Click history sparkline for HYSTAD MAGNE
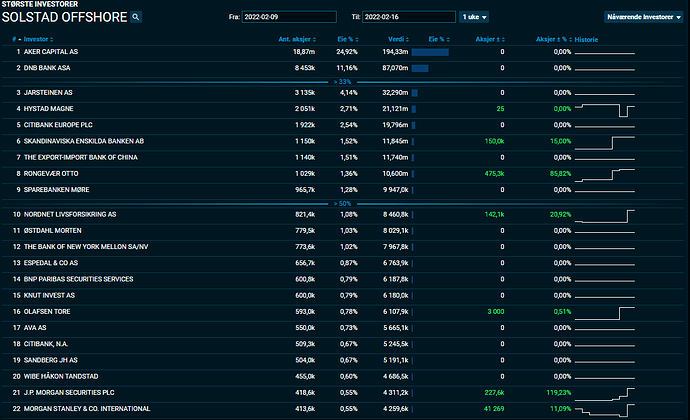 [605, 110]
